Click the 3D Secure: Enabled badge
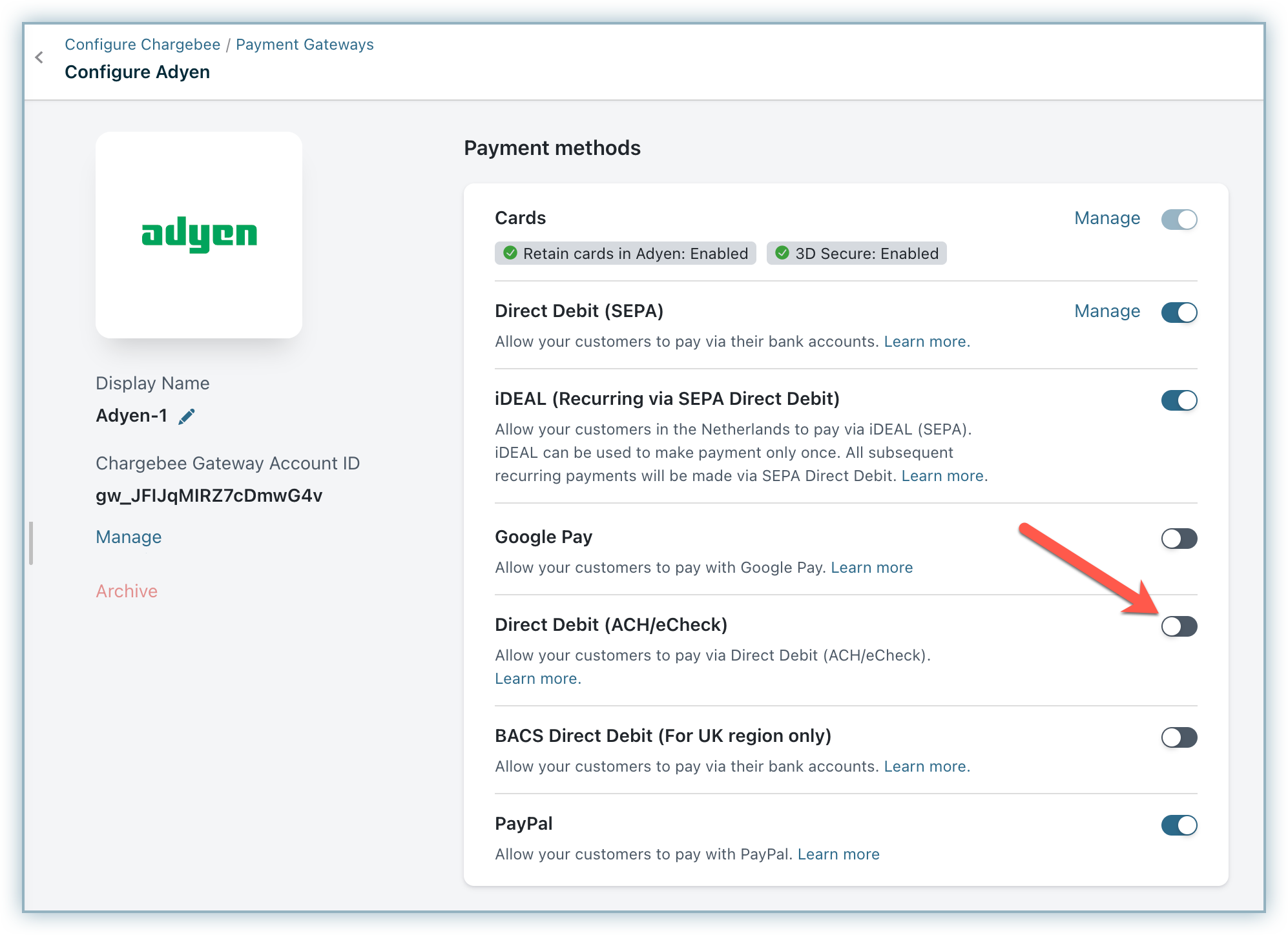Viewport: 1288px width, 935px height. (857, 254)
